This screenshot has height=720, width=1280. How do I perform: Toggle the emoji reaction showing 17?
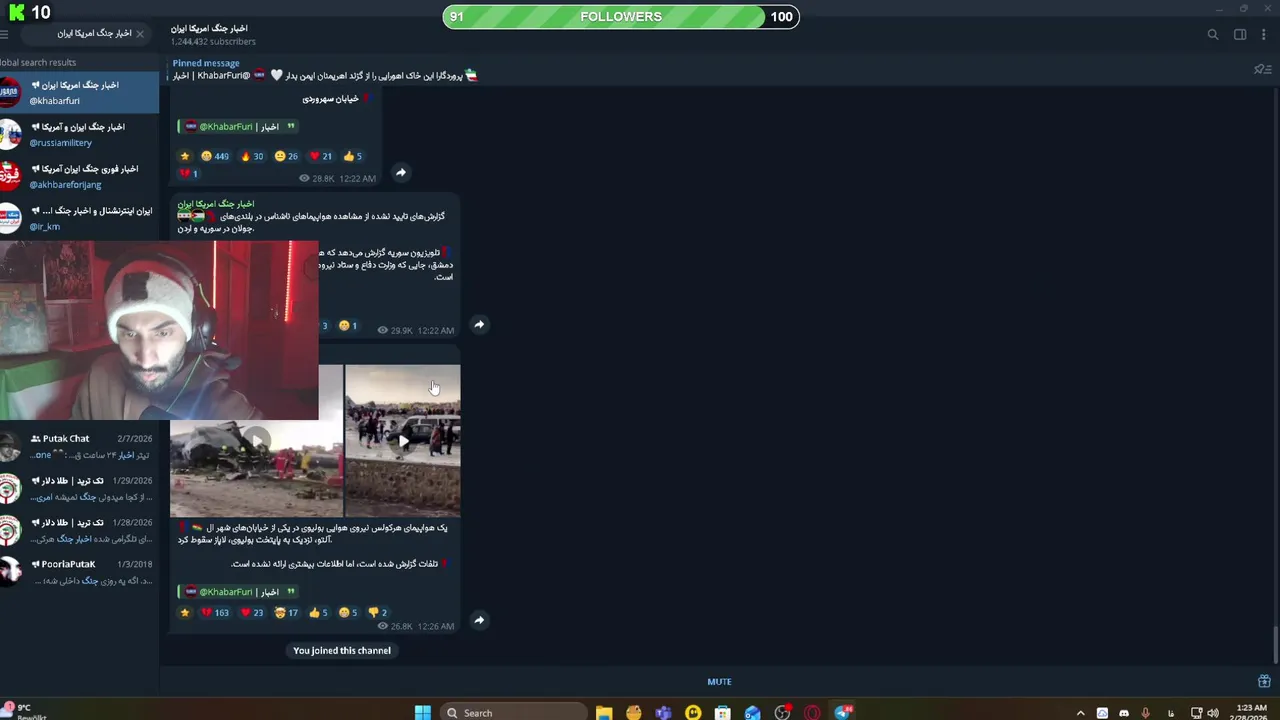pos(286,613)
